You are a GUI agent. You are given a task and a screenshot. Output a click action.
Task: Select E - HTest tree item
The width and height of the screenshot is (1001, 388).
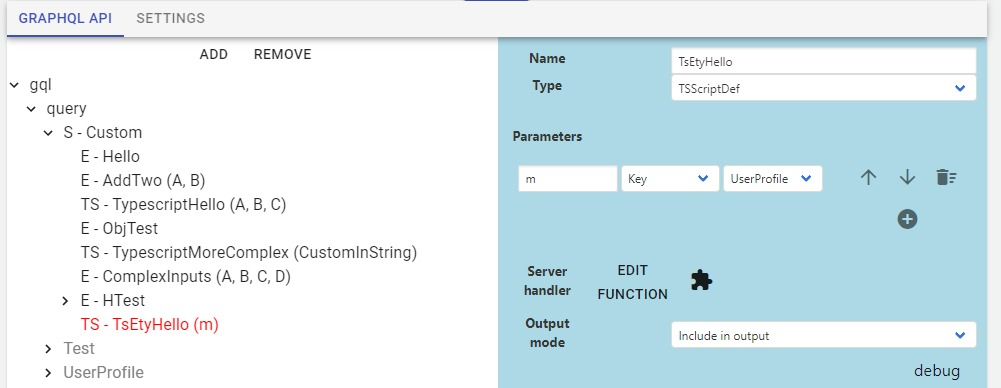(113, 301)
